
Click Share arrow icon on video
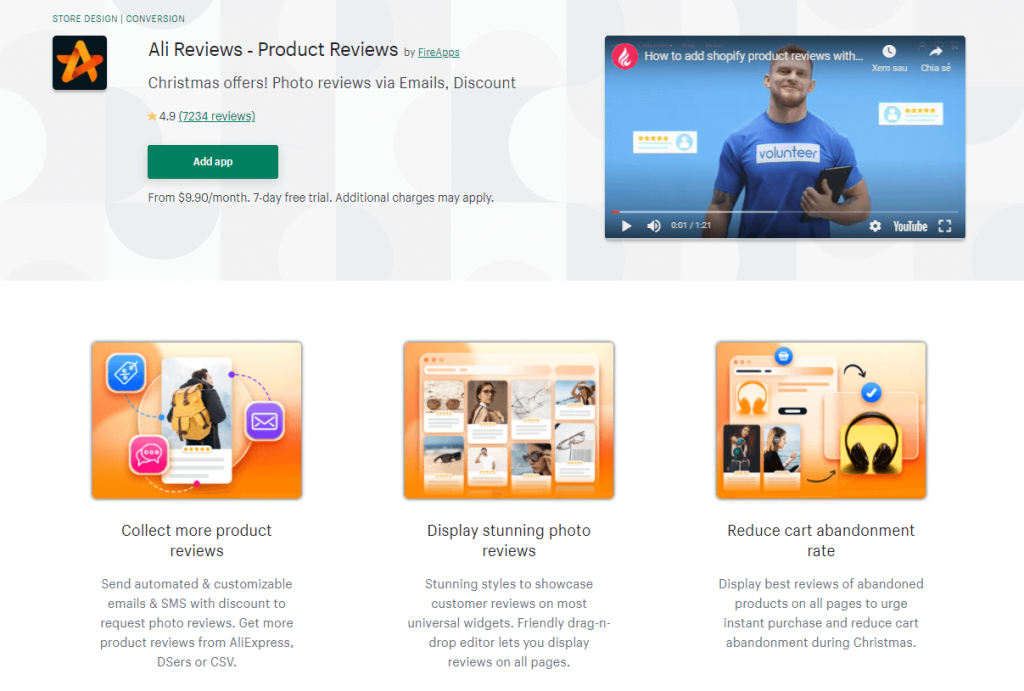[936, 52]
